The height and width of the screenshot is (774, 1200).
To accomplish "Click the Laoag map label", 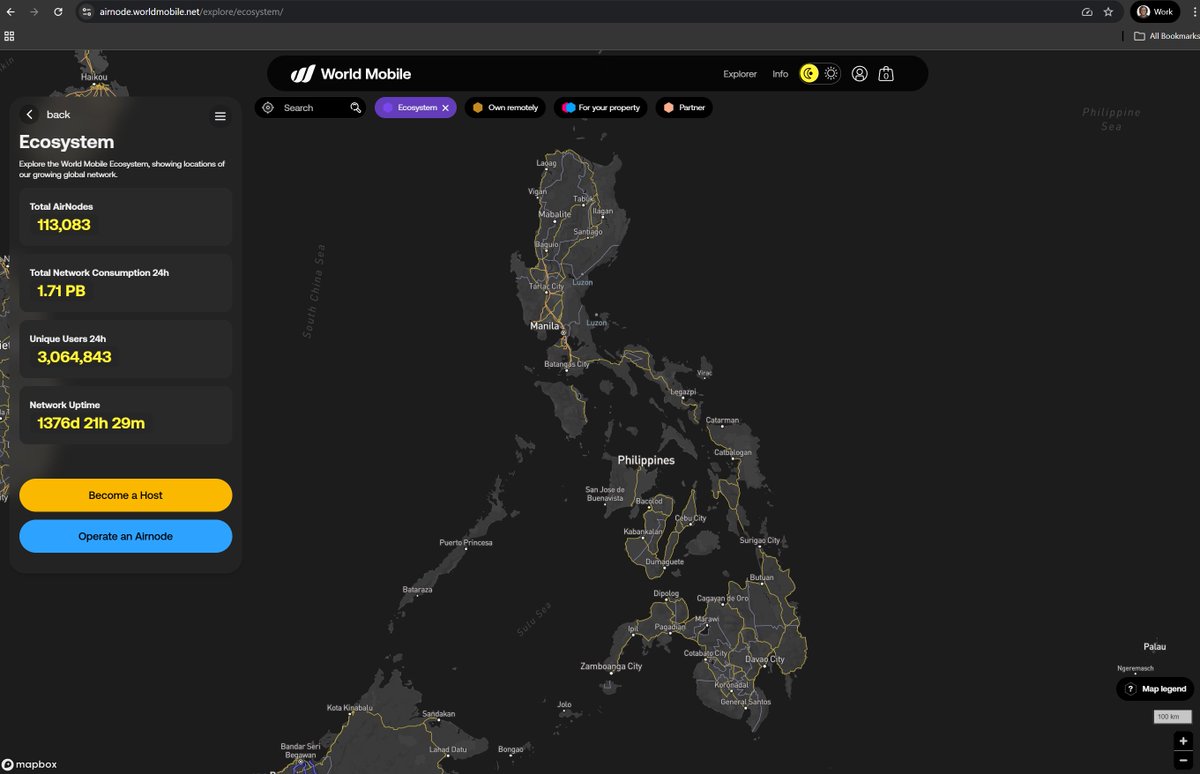I will pos(547,162).
